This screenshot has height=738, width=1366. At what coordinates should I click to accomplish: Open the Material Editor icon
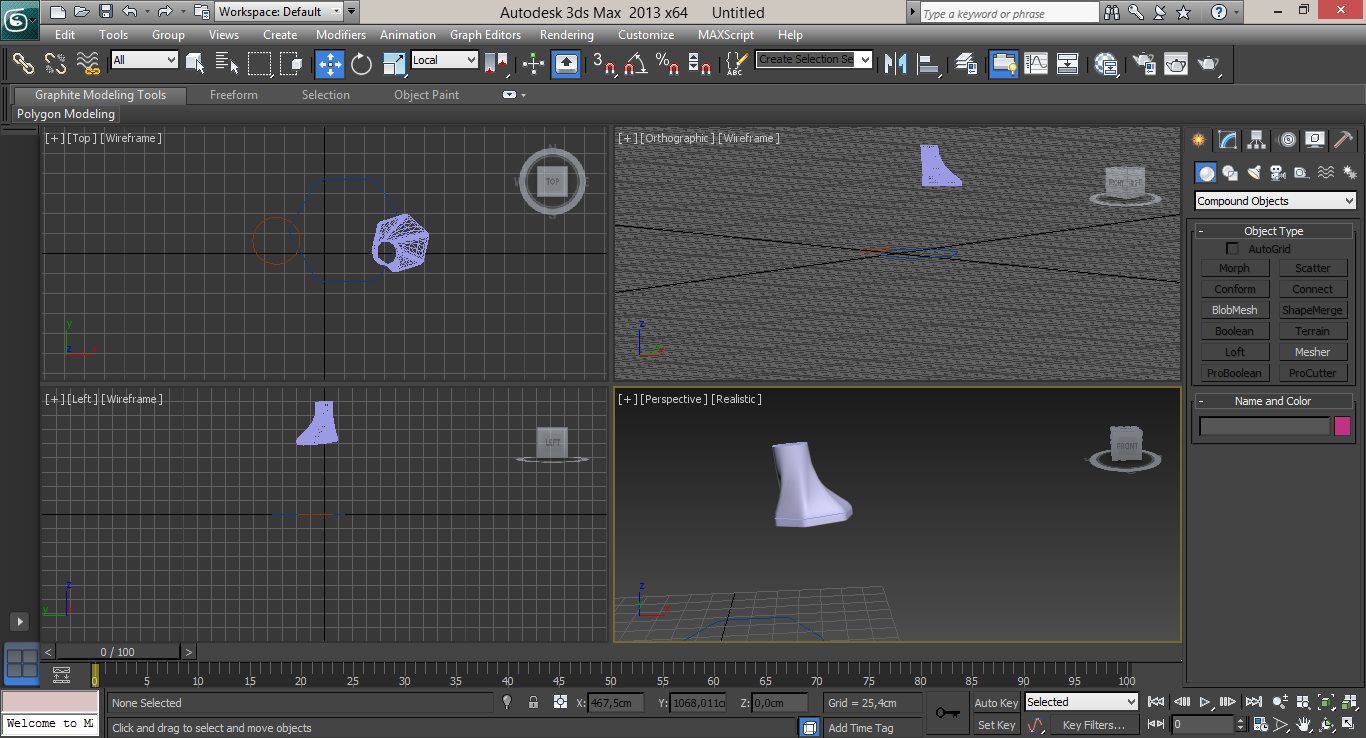1106,63
